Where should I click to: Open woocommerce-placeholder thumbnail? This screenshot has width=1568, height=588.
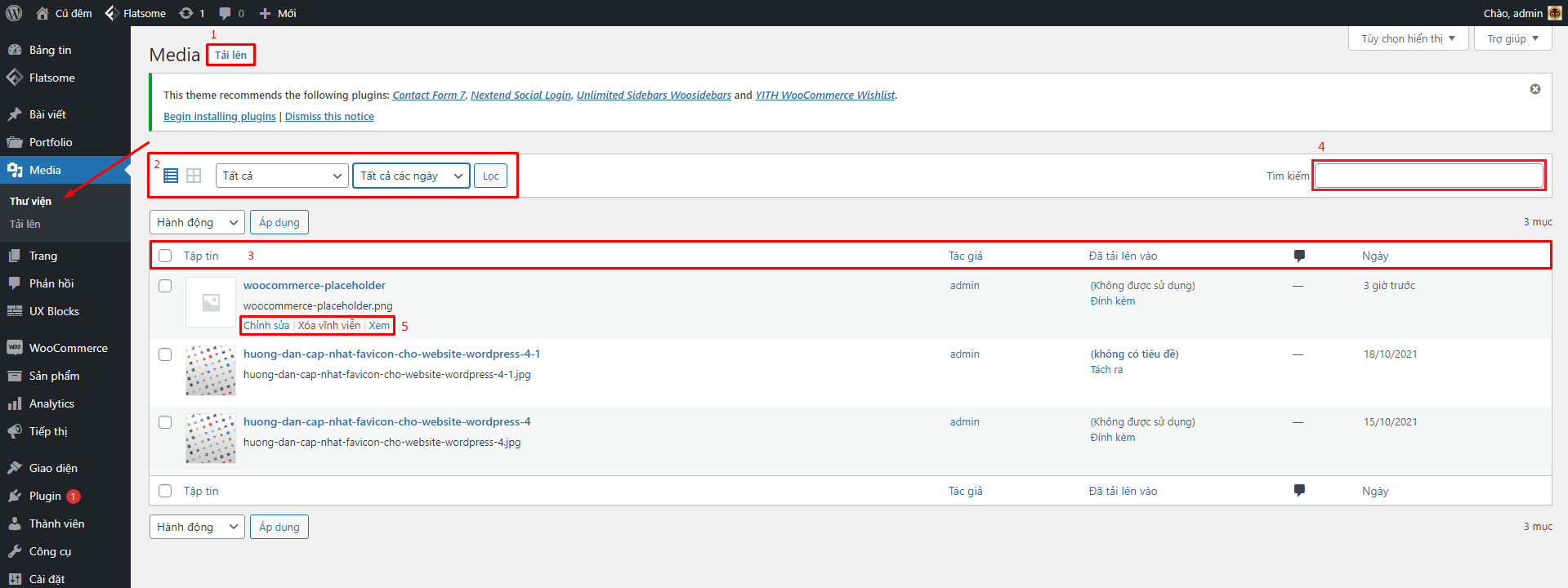(211, 302)
